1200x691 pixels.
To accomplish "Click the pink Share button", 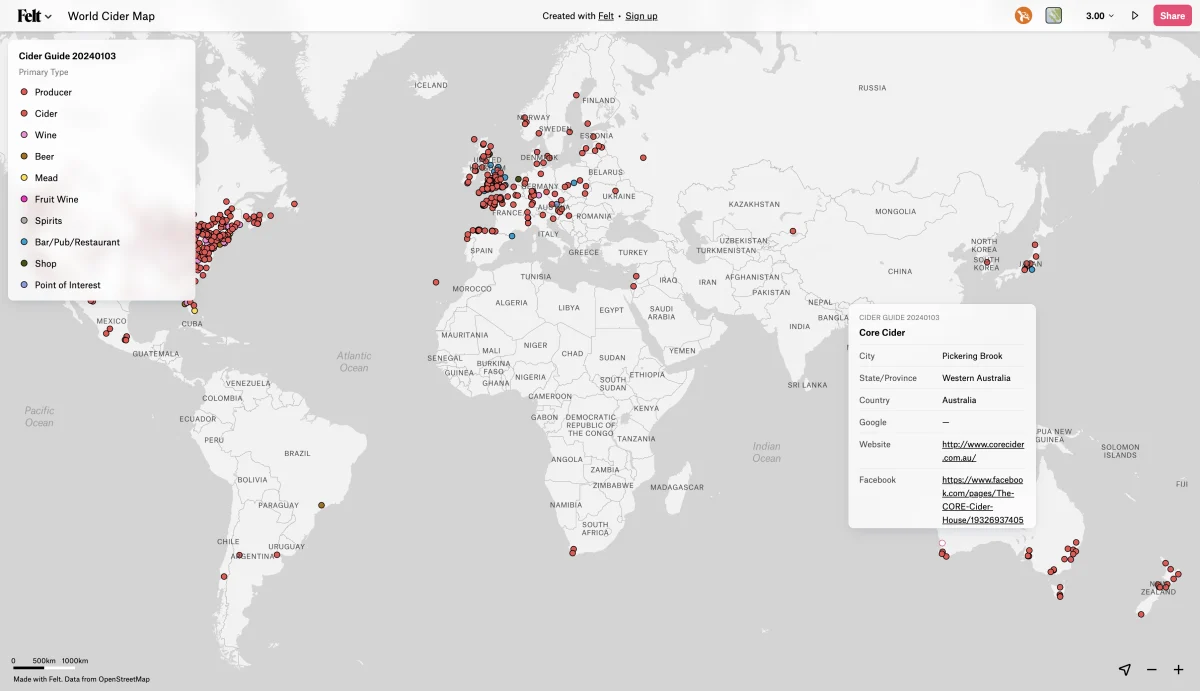I will [x=1172, y=16].
